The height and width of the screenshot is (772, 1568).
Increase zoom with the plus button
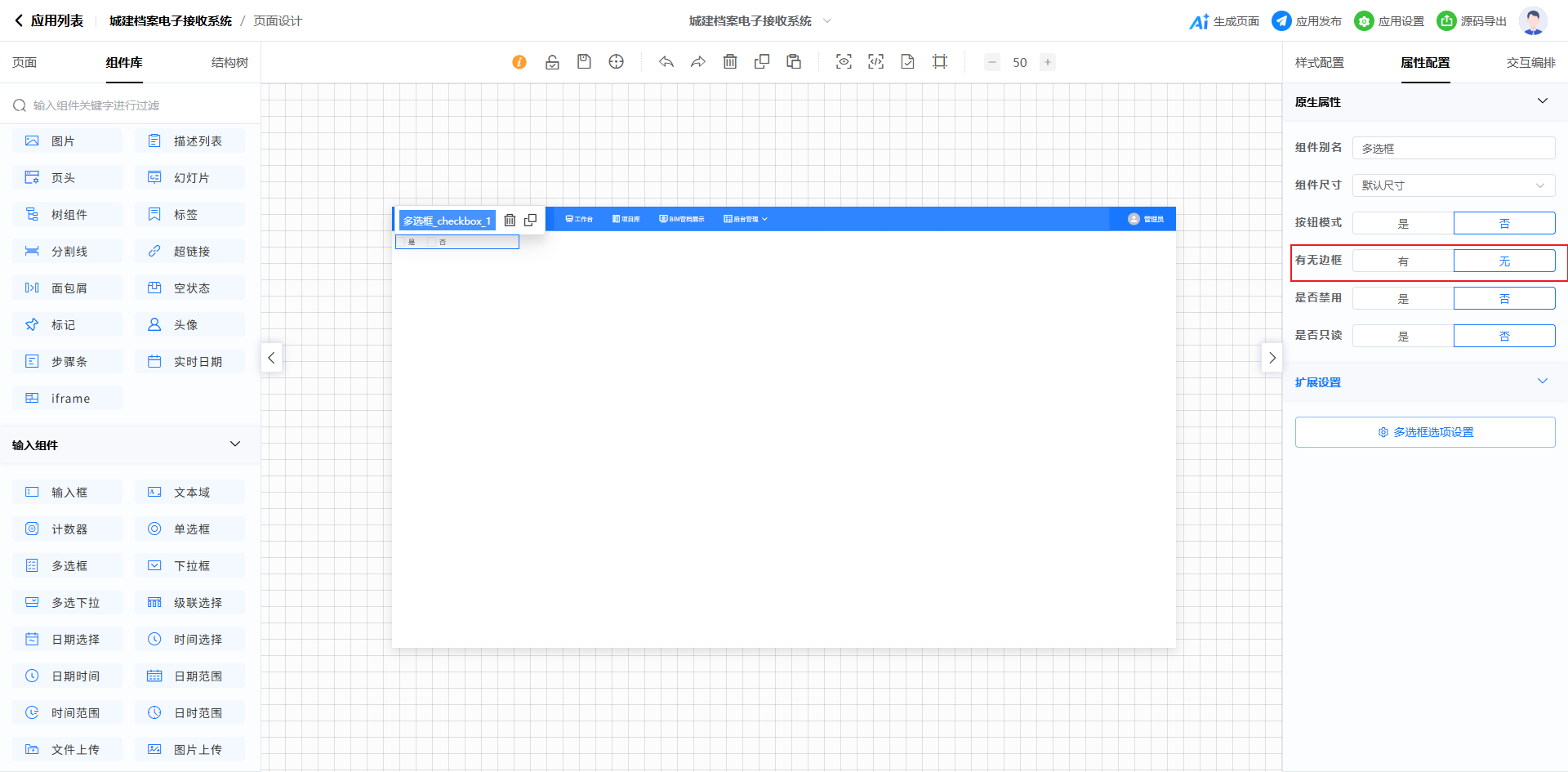click(1047, 62)
